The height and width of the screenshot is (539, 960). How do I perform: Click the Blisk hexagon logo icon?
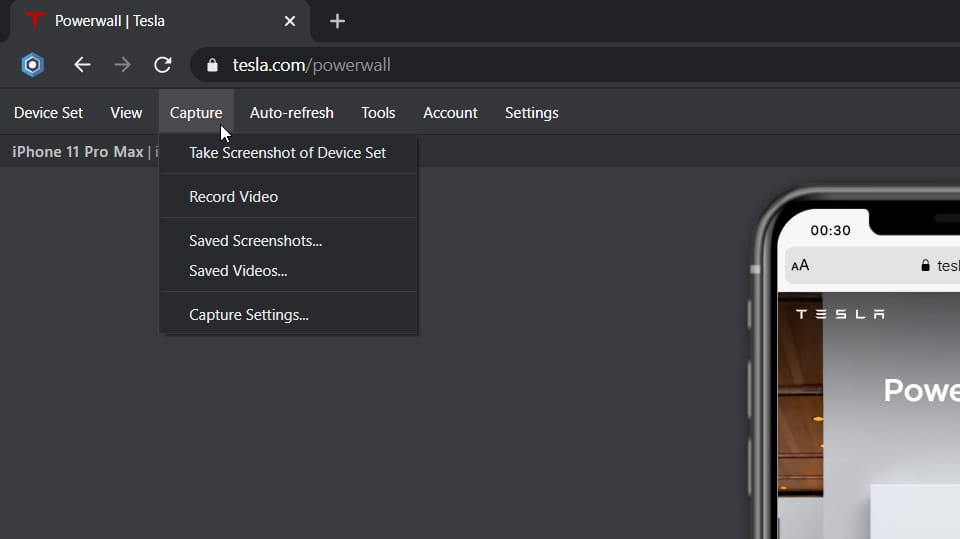pyautogui.click(x=33, y=65)
